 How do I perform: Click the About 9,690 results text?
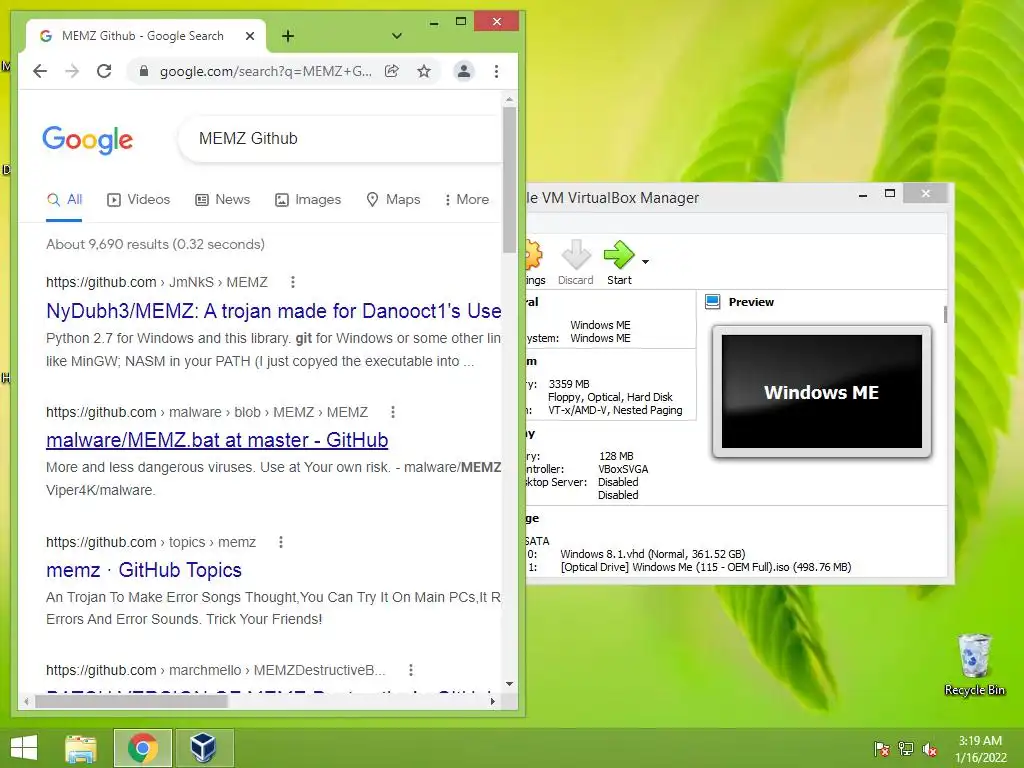click(x=155, y=244)
